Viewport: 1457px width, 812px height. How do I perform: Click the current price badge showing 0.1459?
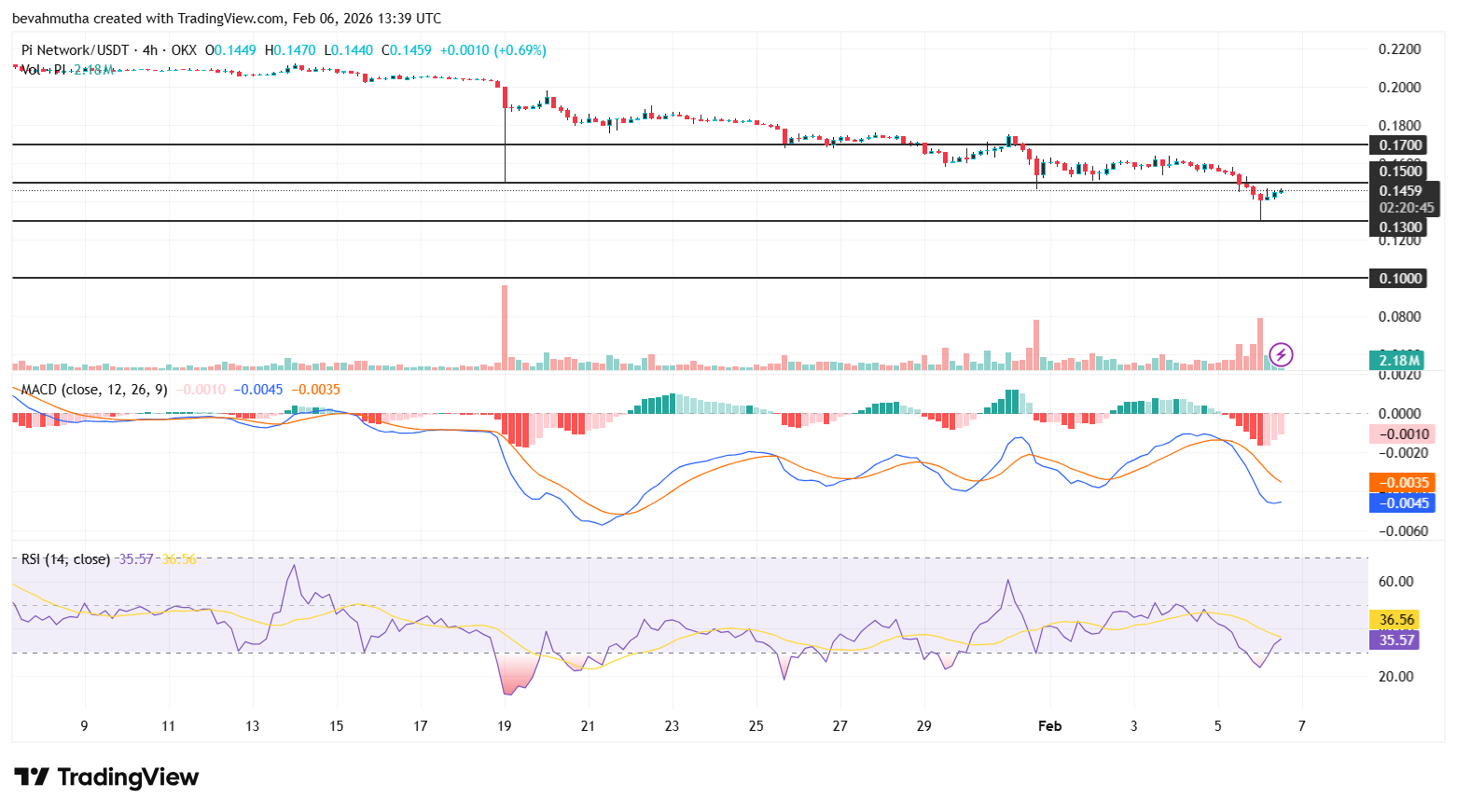point(1400,190)
